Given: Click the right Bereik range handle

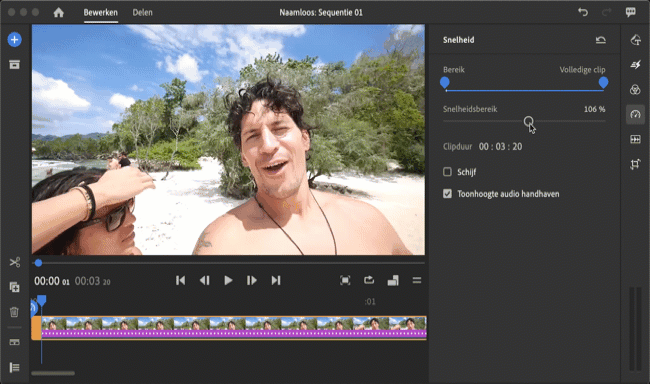Looking at the screenshot, I should (604, 83).
